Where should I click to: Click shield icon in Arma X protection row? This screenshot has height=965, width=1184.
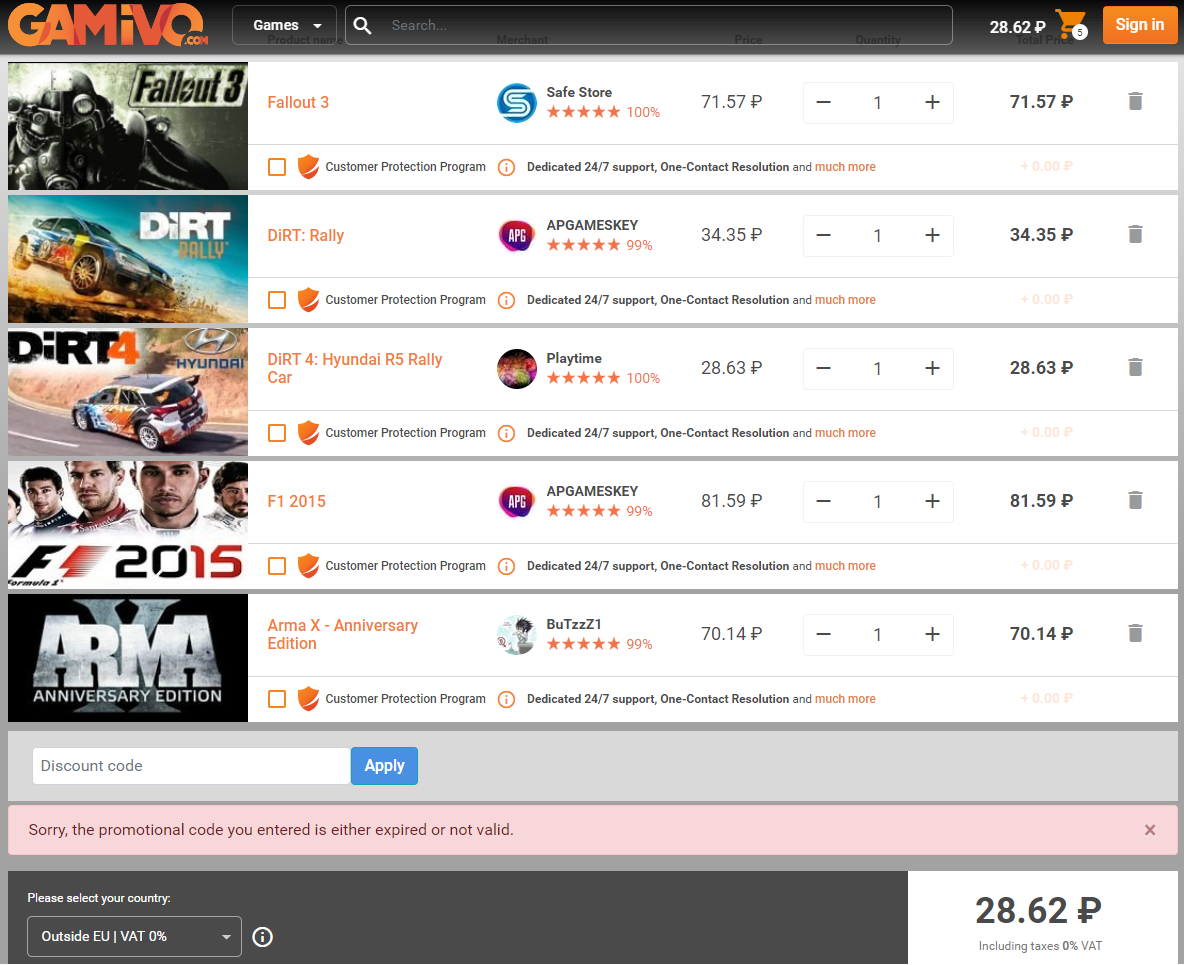point(308,698)
